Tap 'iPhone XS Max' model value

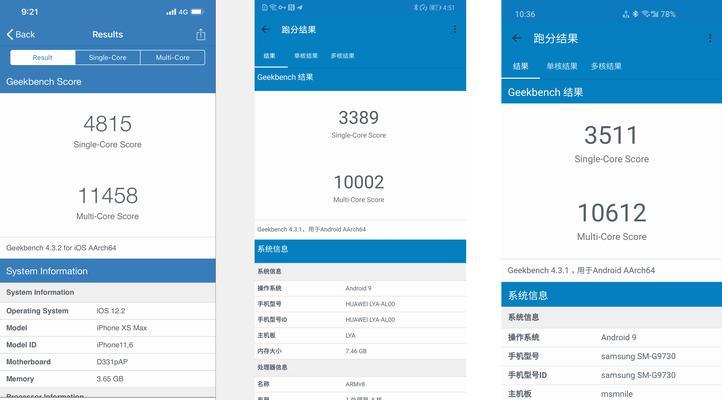(122, 328)
